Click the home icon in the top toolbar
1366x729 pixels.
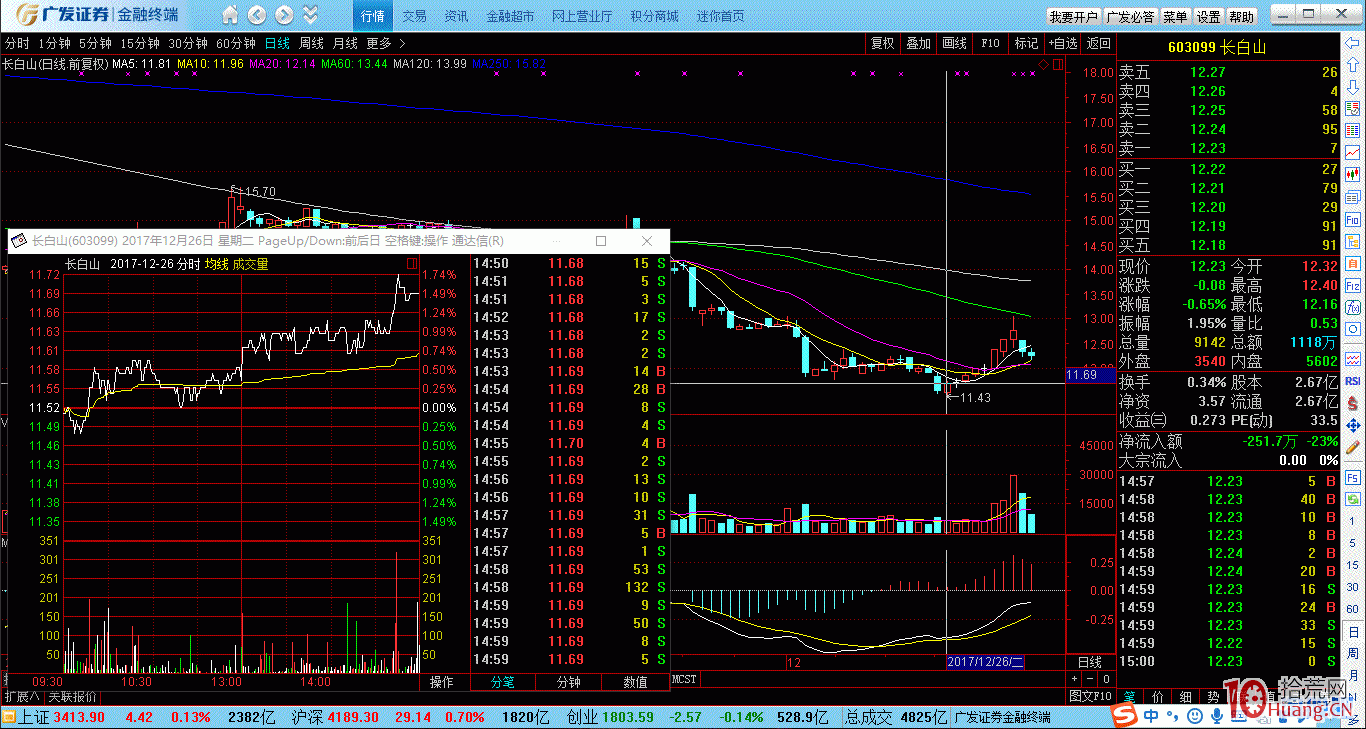pyautogui.click(x=231, y=15)
